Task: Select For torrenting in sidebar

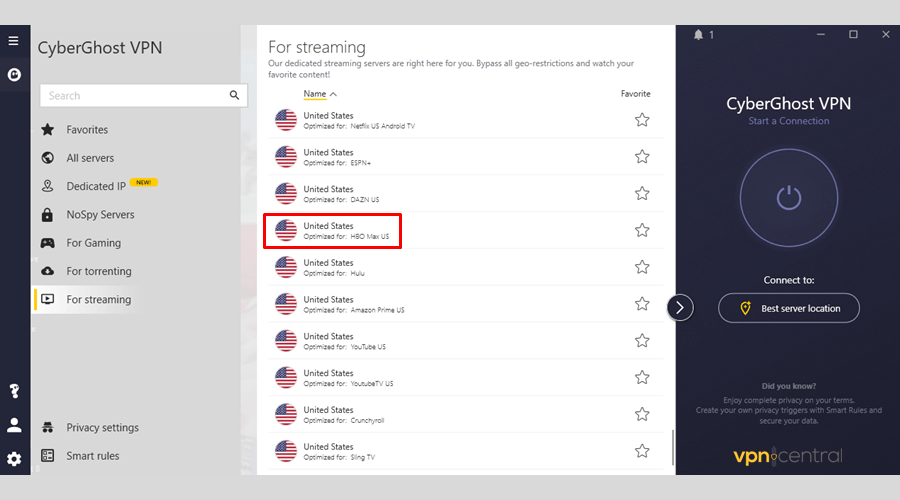Action: point(98,271)
